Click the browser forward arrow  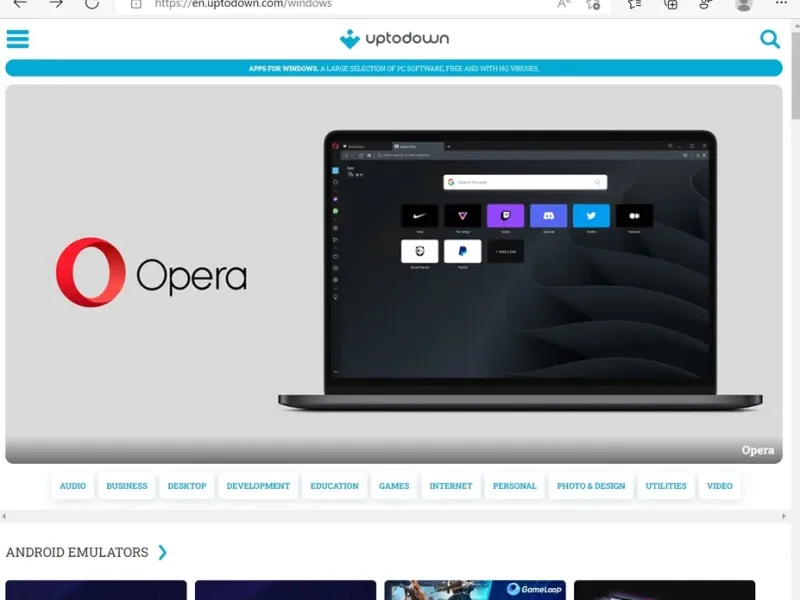tap(56, 4)
